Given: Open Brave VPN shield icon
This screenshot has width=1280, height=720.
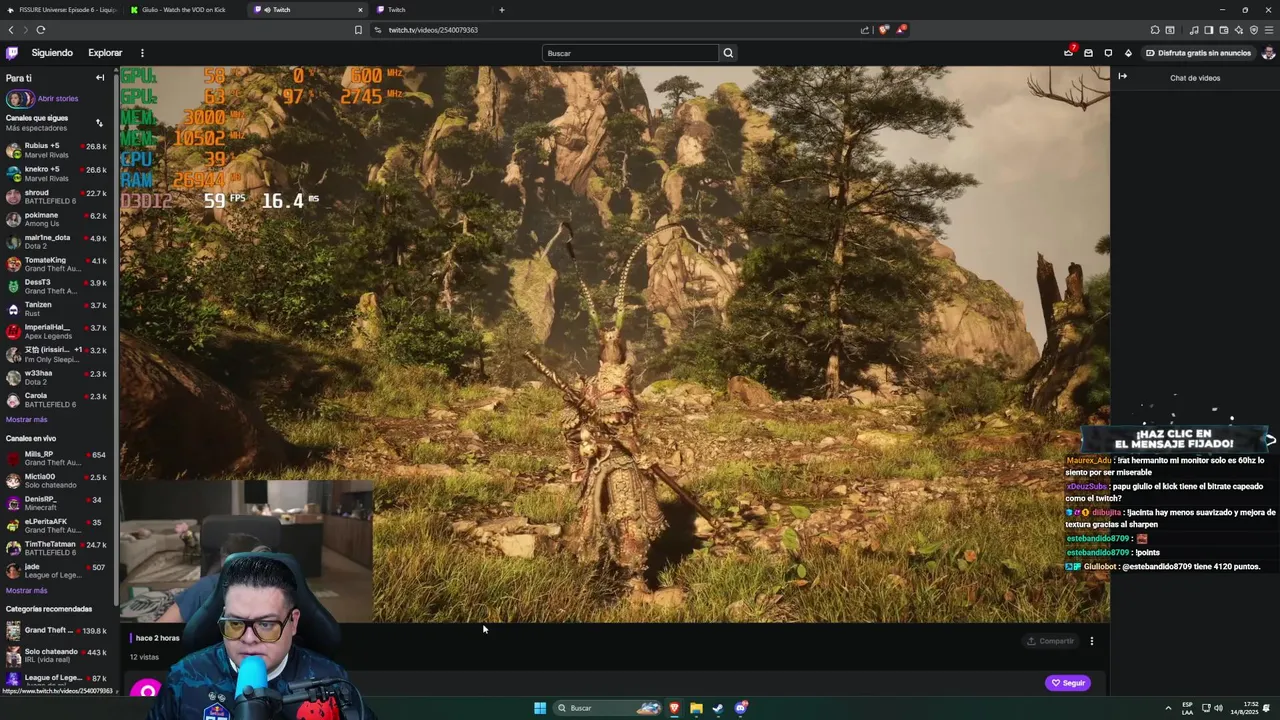Looking at the screenshot, I should tap(1253, 30).
